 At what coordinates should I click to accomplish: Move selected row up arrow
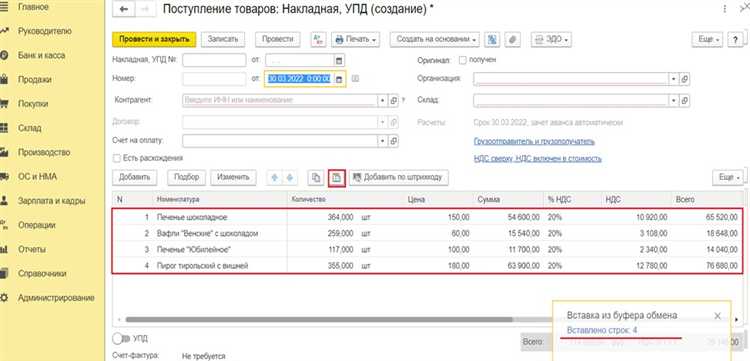pyautogui.click(x=275, y=177)
